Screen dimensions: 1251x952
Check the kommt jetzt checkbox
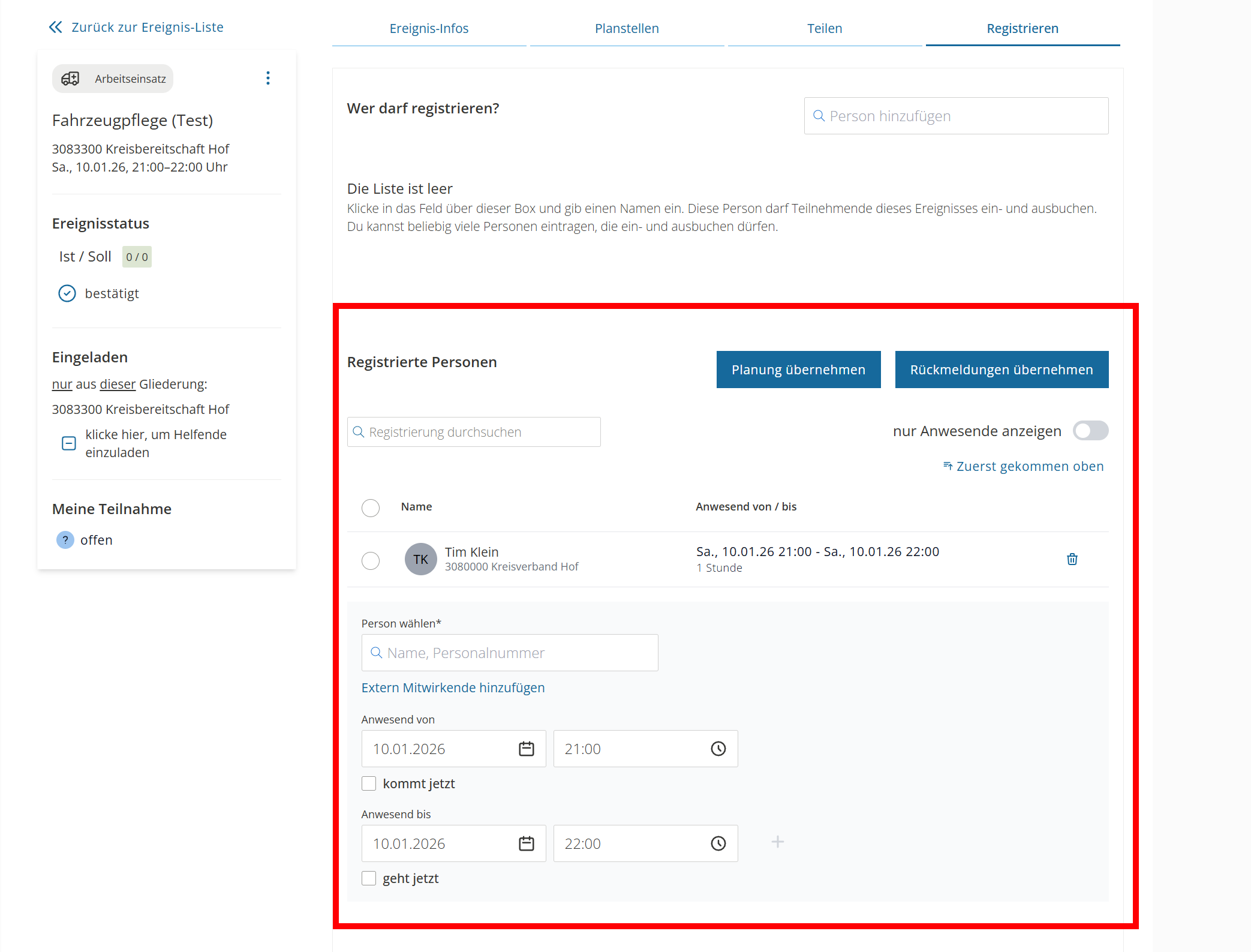tap(369, 783)
